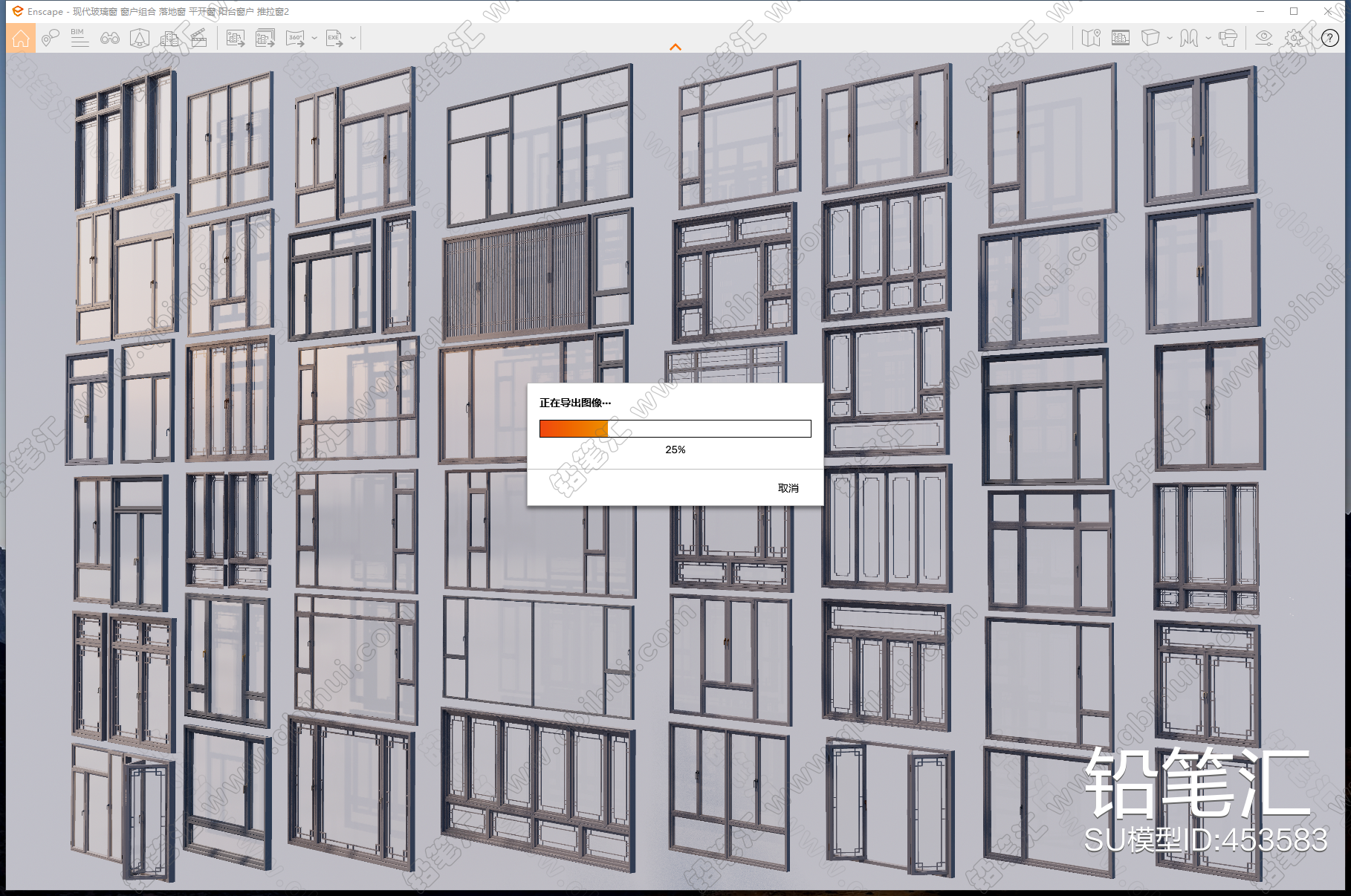Maximize the Enscape window
1351x896 pixels.
(1294, 11)
